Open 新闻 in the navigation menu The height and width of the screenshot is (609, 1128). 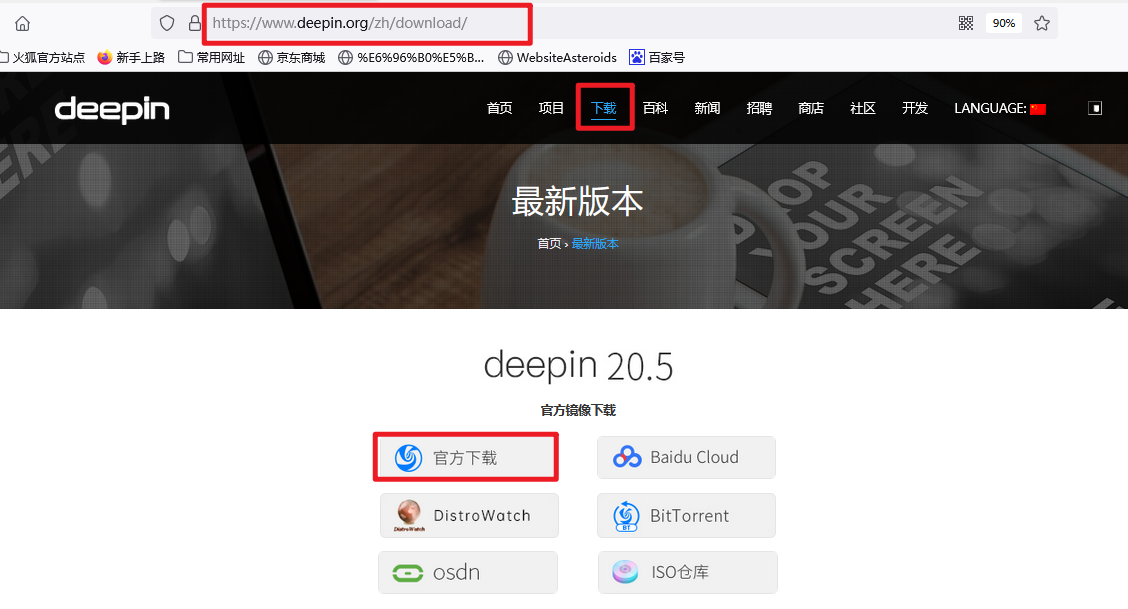[x=707, y=109]
